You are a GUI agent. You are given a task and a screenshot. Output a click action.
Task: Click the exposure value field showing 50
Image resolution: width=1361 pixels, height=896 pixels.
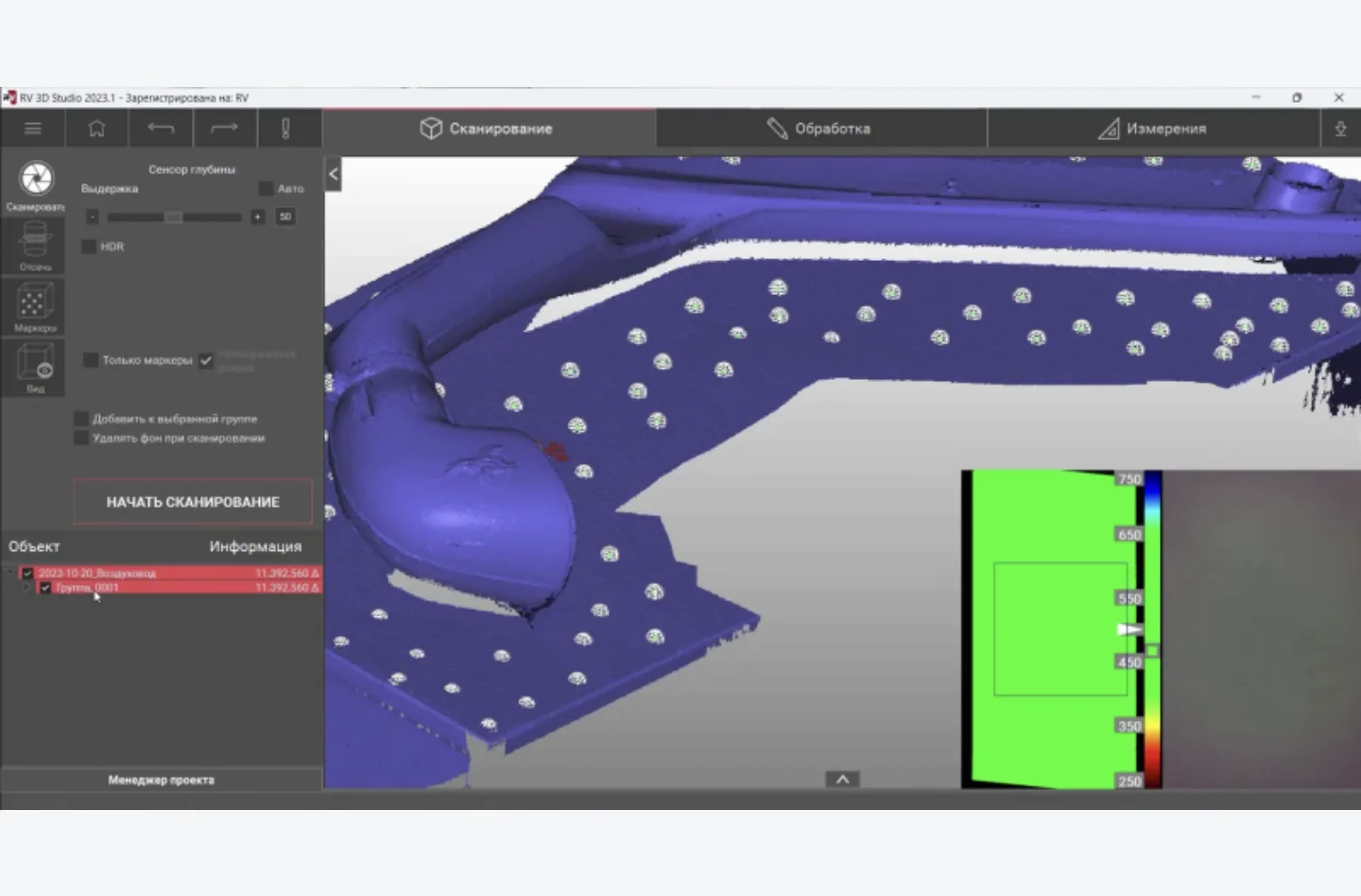285,217
